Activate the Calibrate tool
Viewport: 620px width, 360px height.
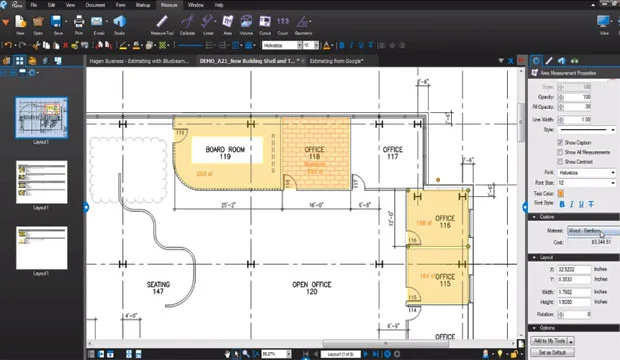pos(187,22)
